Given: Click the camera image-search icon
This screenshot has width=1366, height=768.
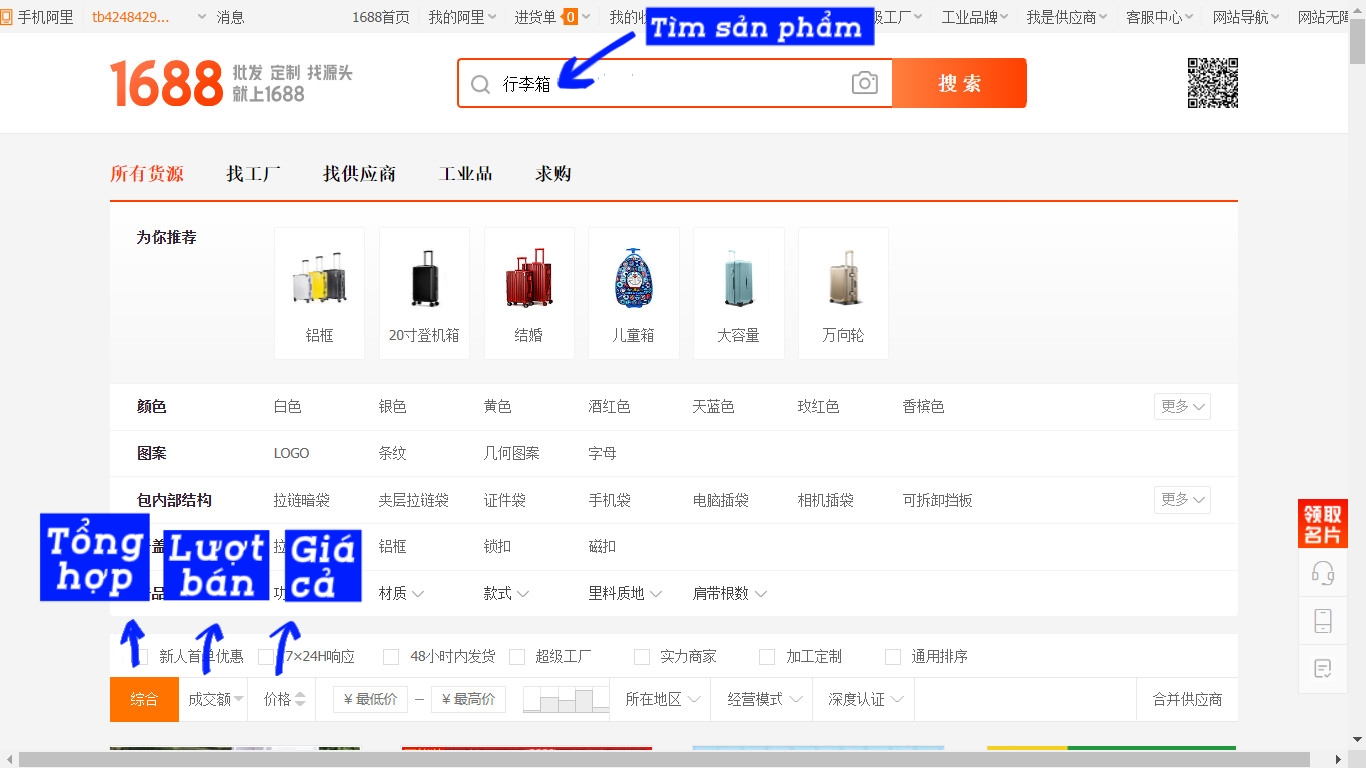Looking at the screenshot, I should tap(865, 83).
